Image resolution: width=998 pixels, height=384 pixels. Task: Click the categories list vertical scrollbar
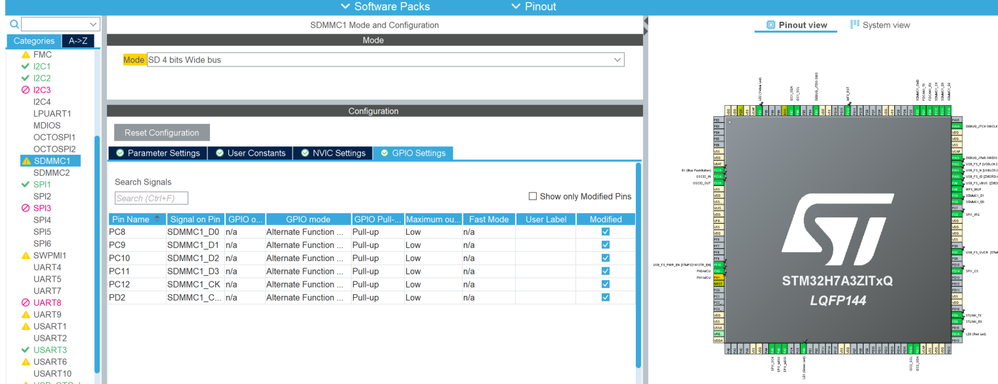[x=97, y=255]
